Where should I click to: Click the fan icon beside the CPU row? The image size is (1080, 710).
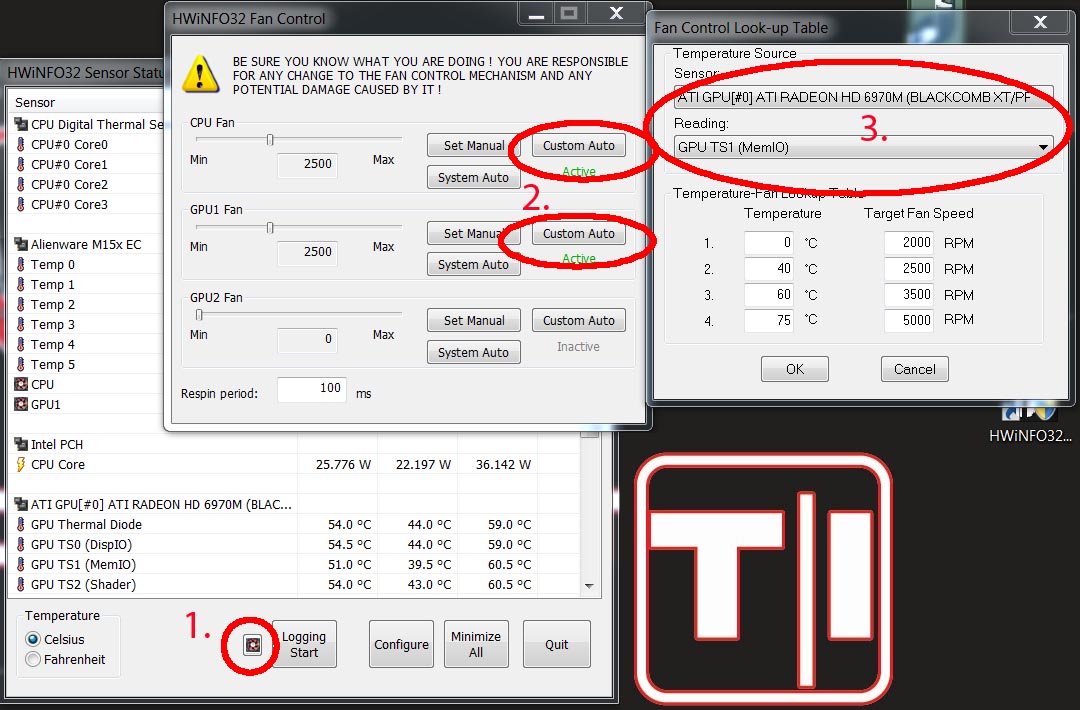(x=21, y=384)
